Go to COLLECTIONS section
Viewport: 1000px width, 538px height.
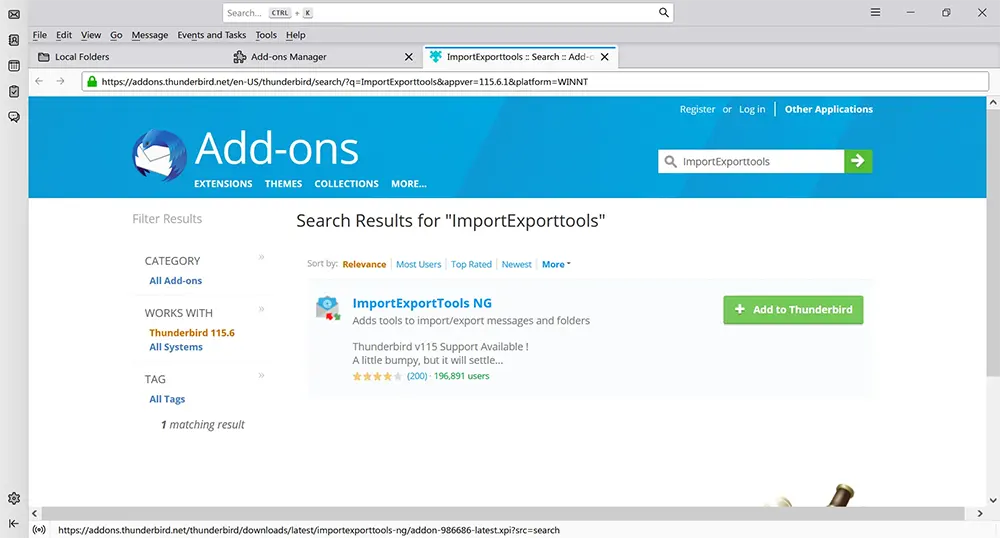[x=346, y=184]
